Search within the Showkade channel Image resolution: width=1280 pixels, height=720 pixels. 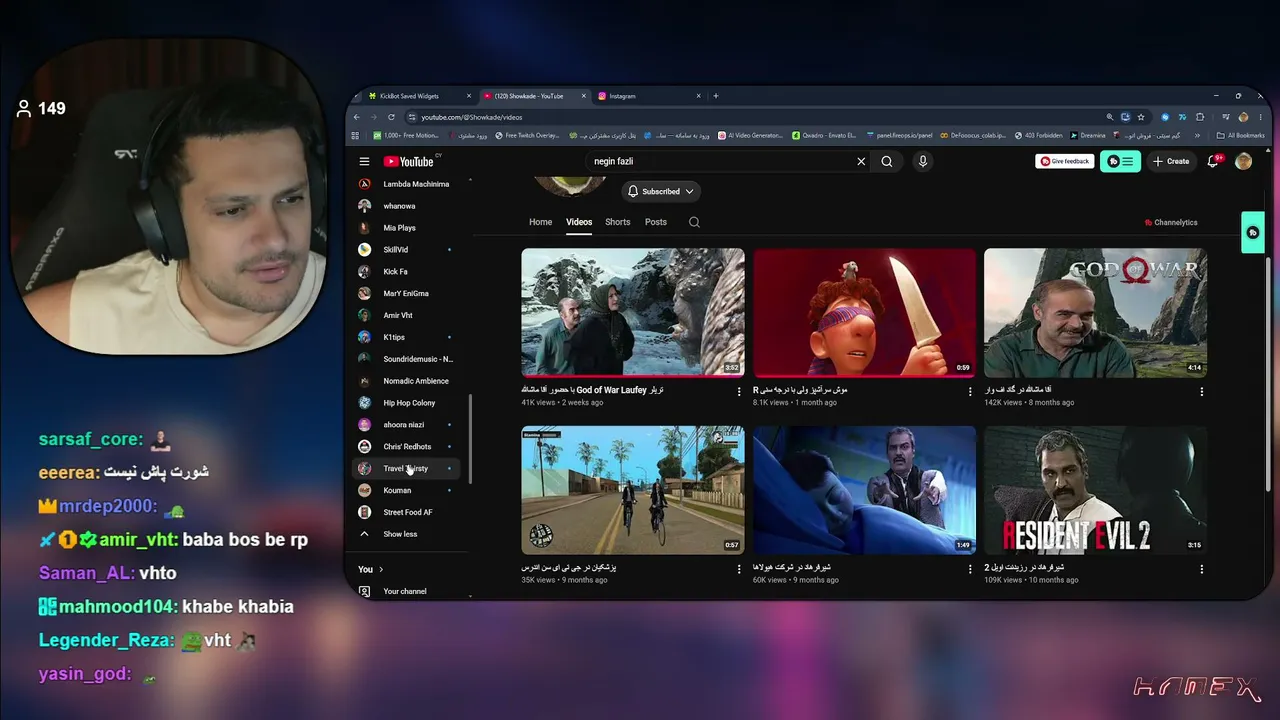(694, 222)
